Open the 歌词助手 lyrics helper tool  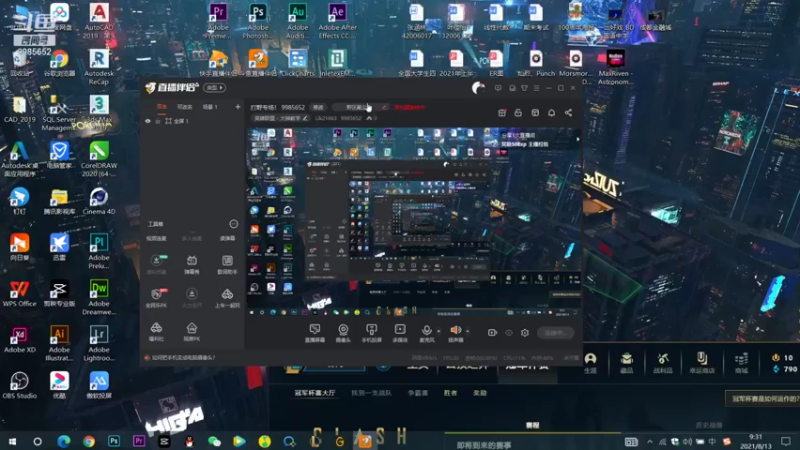pos(227,265)
